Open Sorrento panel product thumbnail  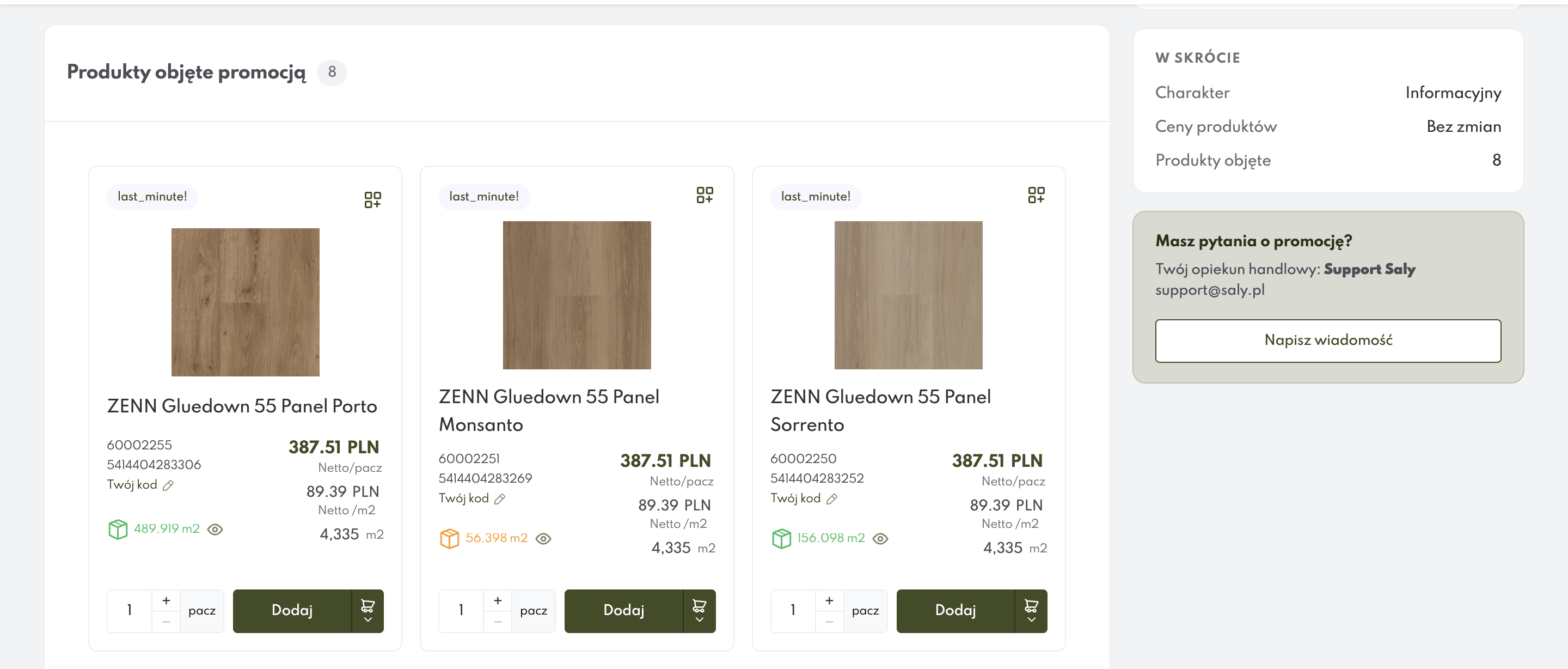pyautogui.click(x=908, y=295)
